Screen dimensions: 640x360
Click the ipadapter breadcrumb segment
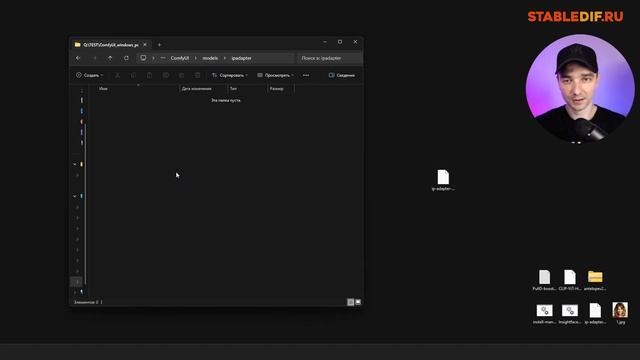click(x=241, y=58)
